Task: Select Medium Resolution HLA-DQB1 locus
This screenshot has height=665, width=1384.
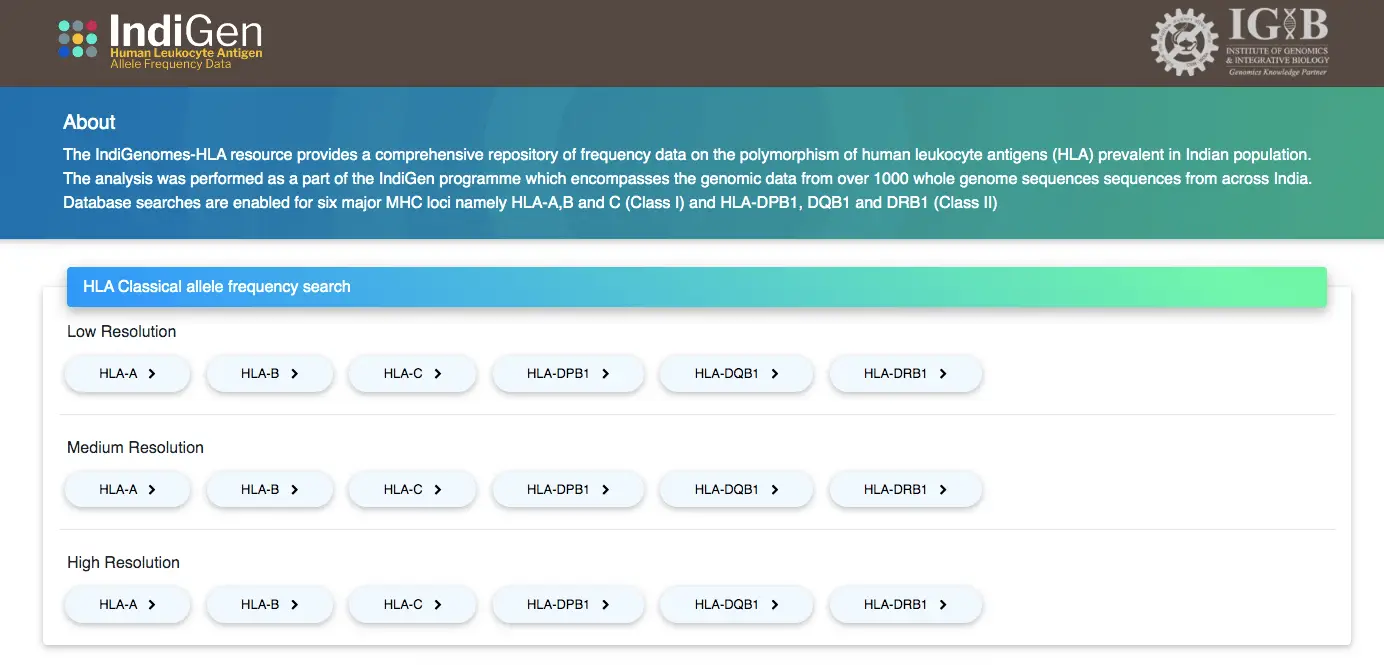Action: pyautogui.click(x=736, y=490)
